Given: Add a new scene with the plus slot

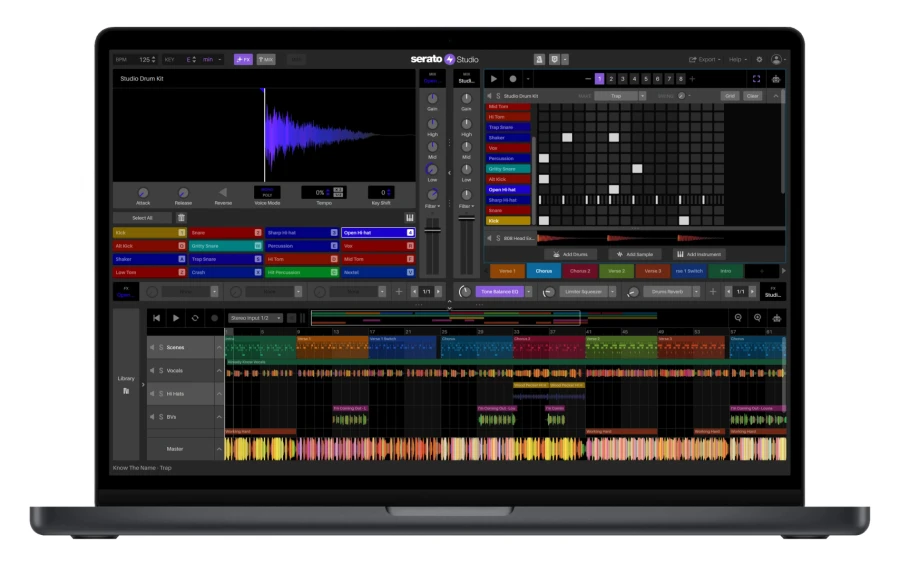Looking at the screenshot, I should [x=762, y=271].
